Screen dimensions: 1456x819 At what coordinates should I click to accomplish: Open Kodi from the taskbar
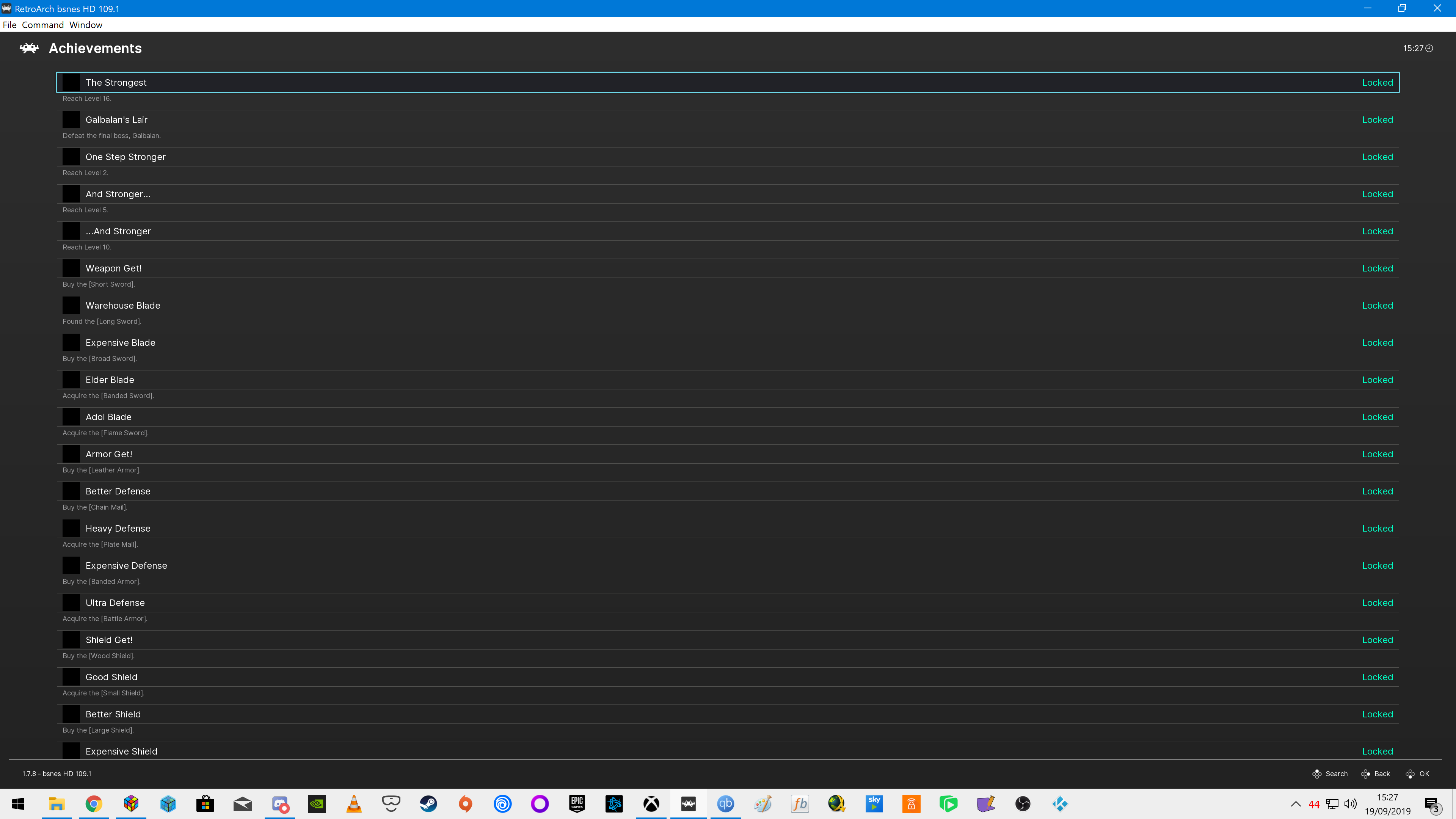point(1060,804)
